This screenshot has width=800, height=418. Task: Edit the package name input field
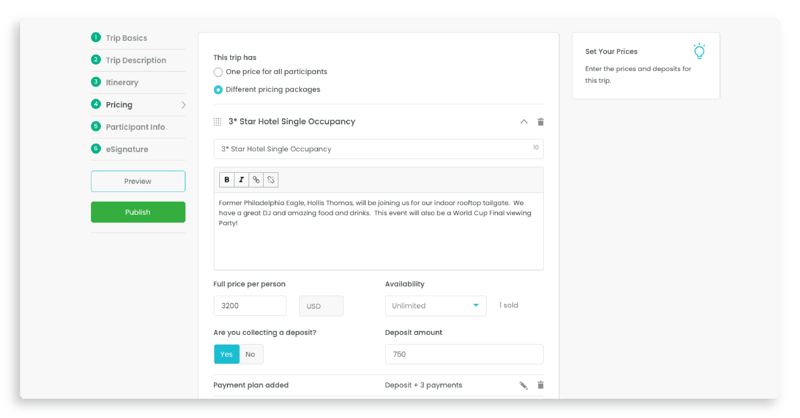379,149
